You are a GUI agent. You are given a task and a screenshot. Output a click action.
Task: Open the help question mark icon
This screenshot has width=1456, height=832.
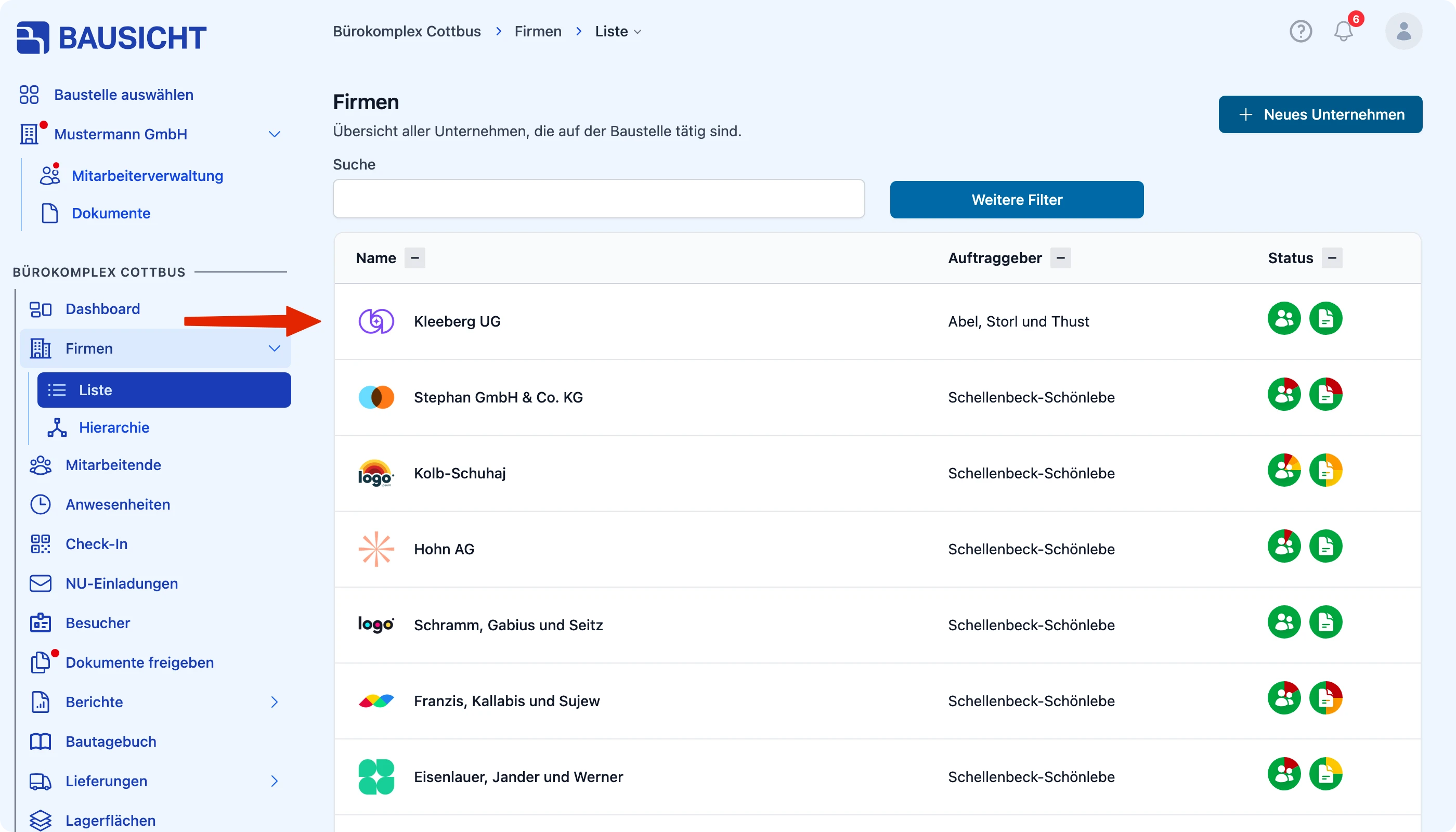coord(1301,31)
